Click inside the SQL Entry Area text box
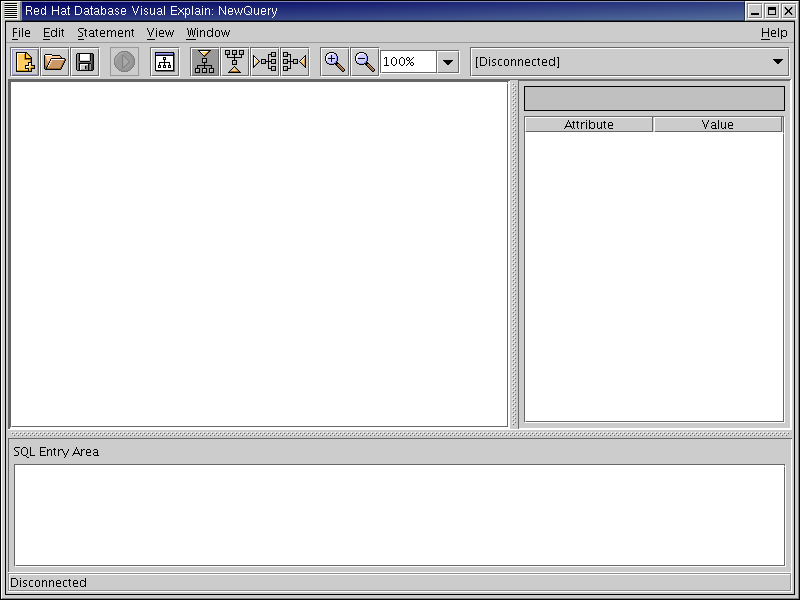The height and width of the screenshot is (600, 800). tap(399, 515)
